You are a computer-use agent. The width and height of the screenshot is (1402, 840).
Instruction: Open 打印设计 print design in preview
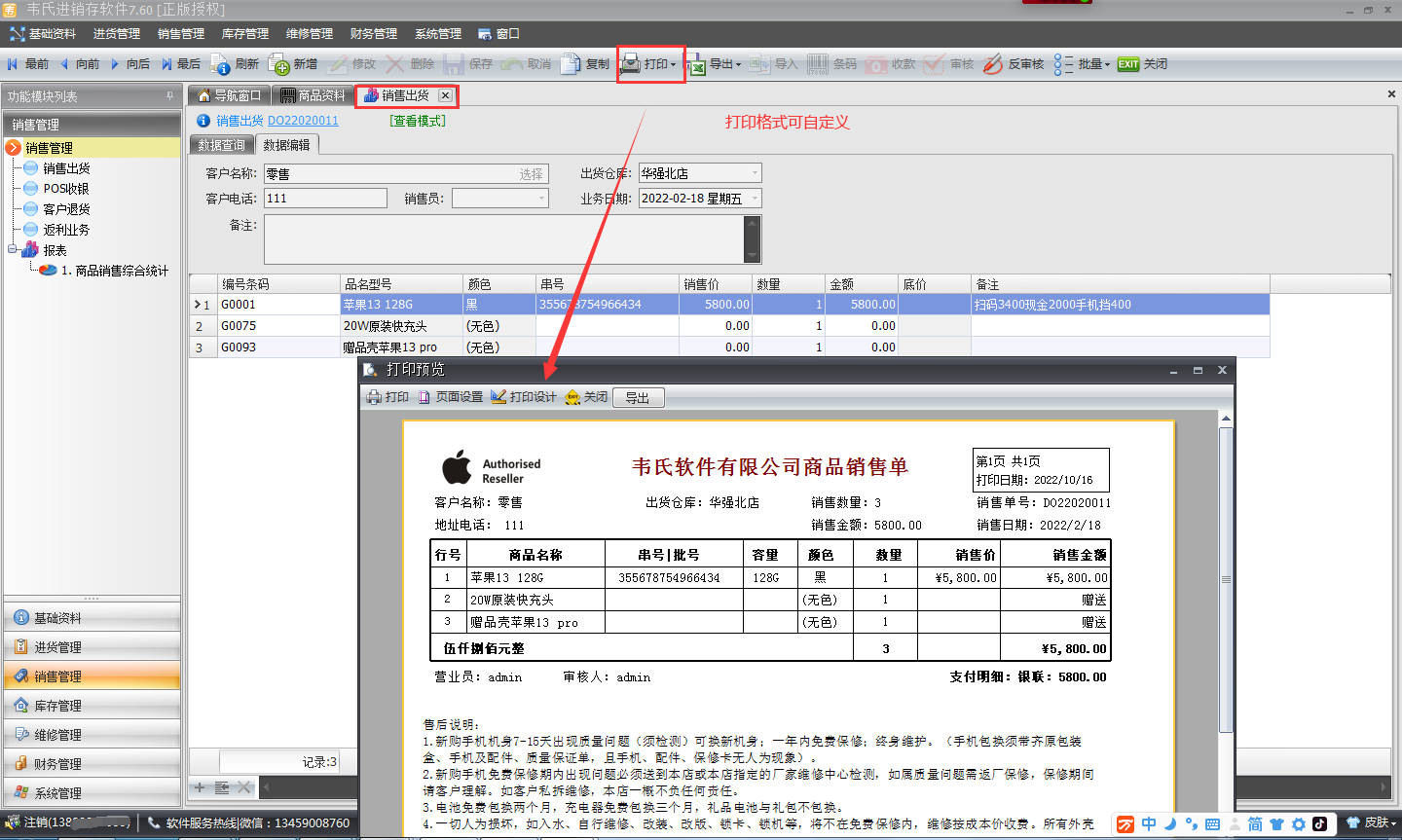pyautogui.click(x=524, y=397)
